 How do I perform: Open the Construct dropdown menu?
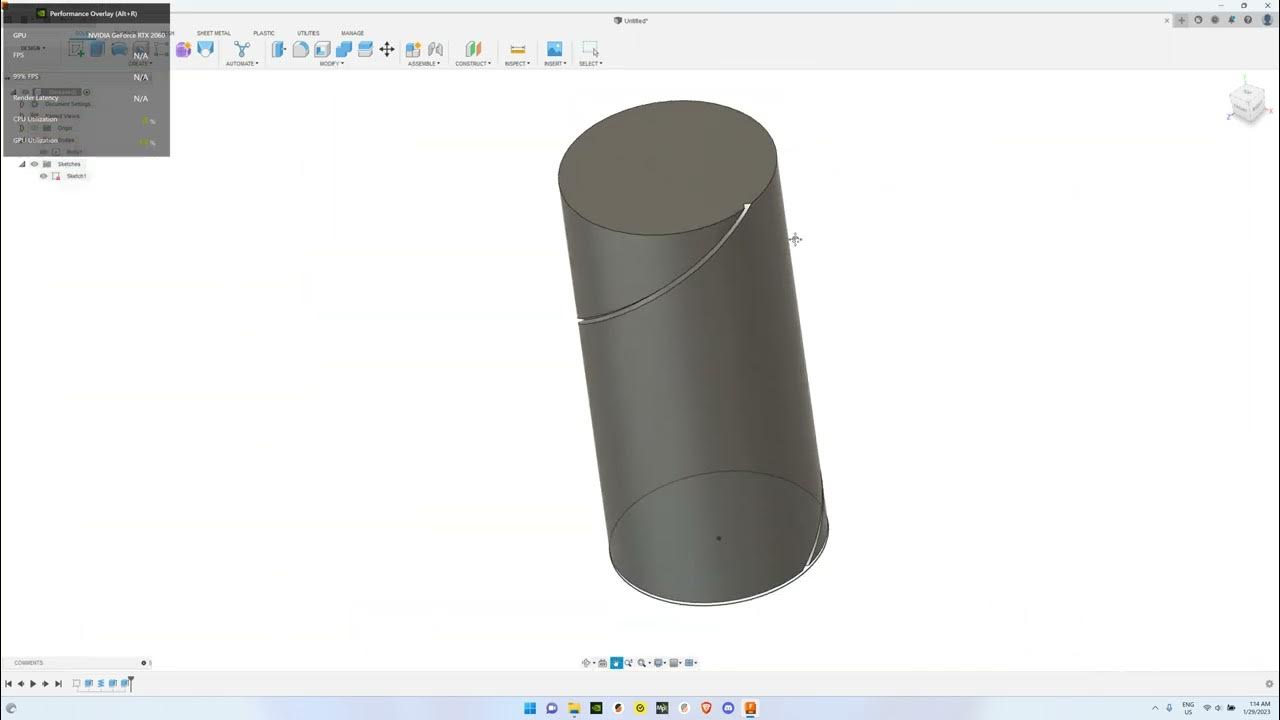[x=473, y=64]
